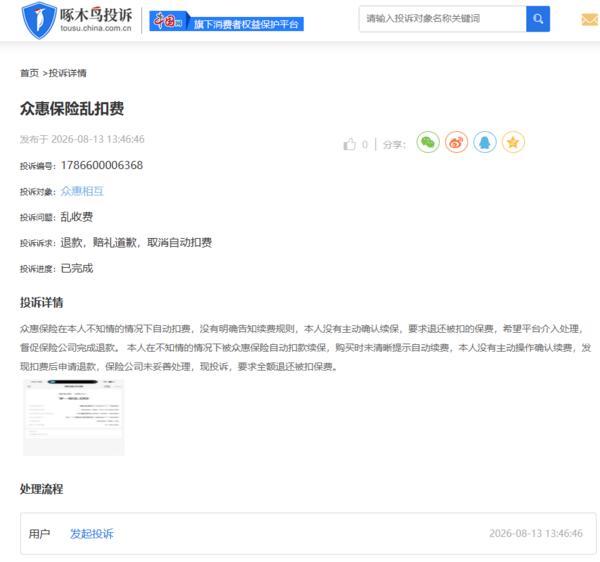The width and height of the screenshot is (600, 562).
Task: Select the complaint number 1786600006368
Action: click(x=102, y=165)
